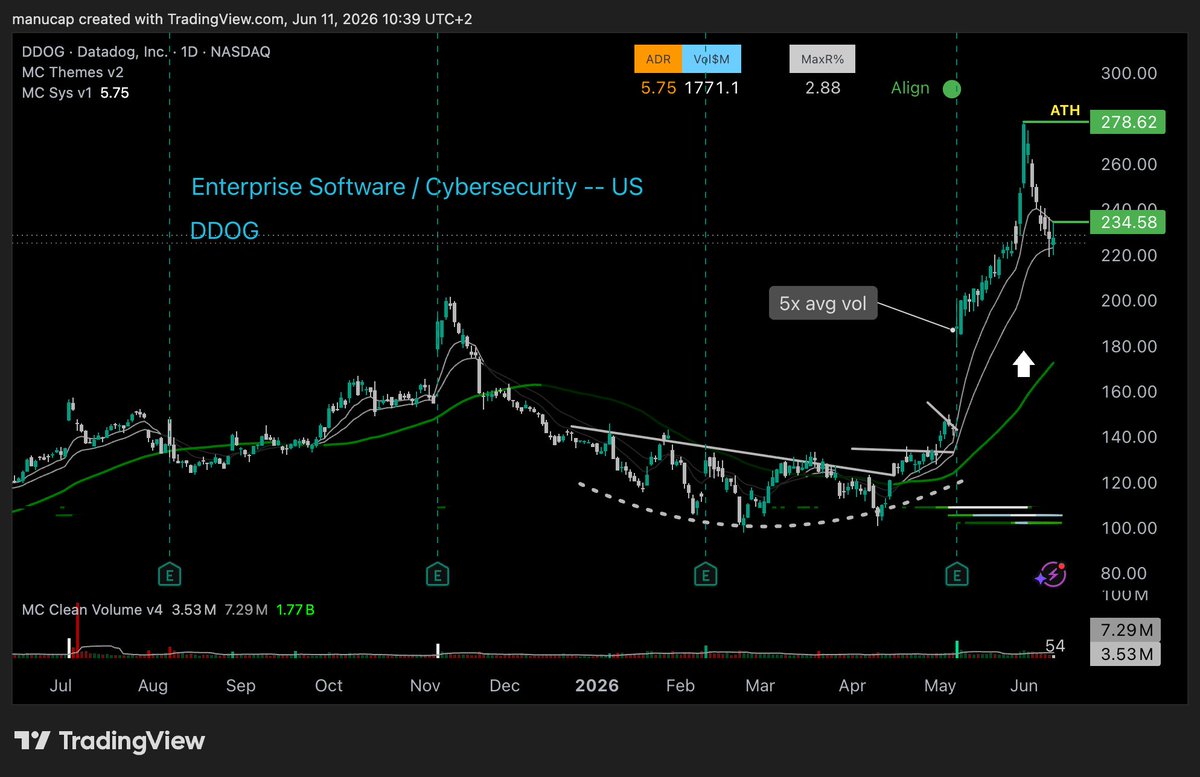Click the earnings E marker in mid February

tap(706, 574)
